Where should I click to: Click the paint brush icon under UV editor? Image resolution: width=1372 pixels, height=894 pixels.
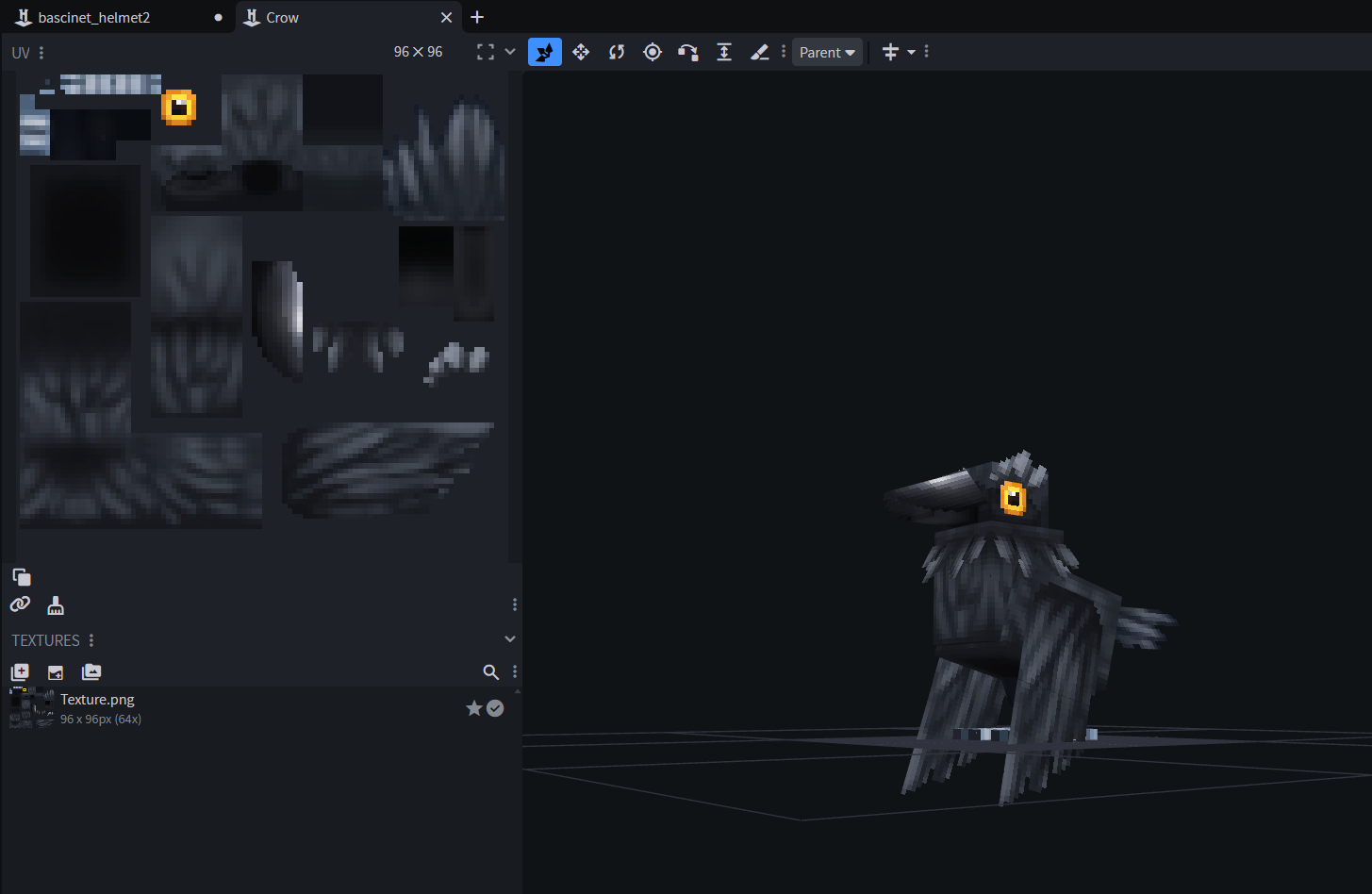tap(56, 605)
